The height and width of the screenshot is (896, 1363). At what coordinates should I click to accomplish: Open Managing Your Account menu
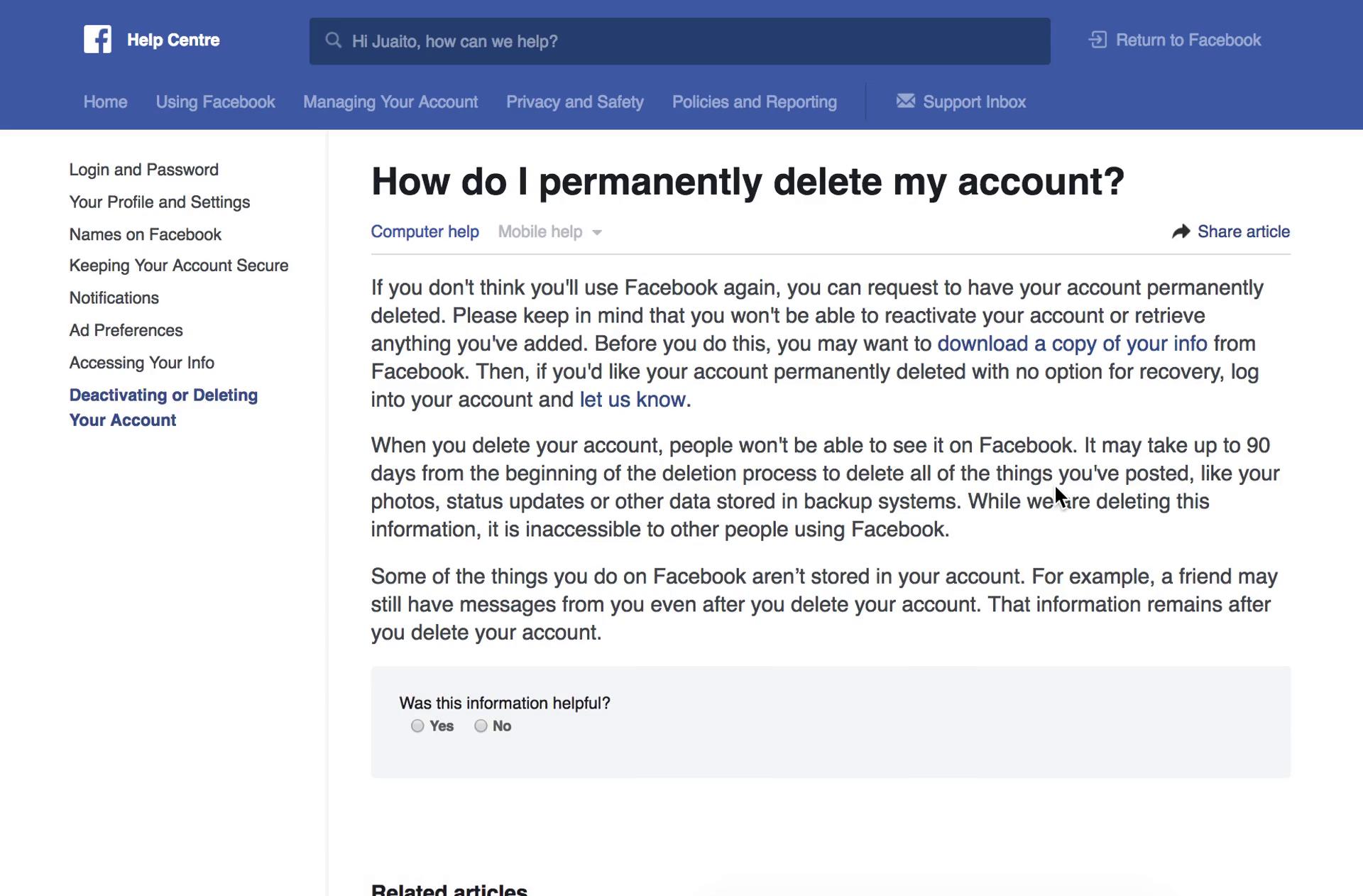390,102
